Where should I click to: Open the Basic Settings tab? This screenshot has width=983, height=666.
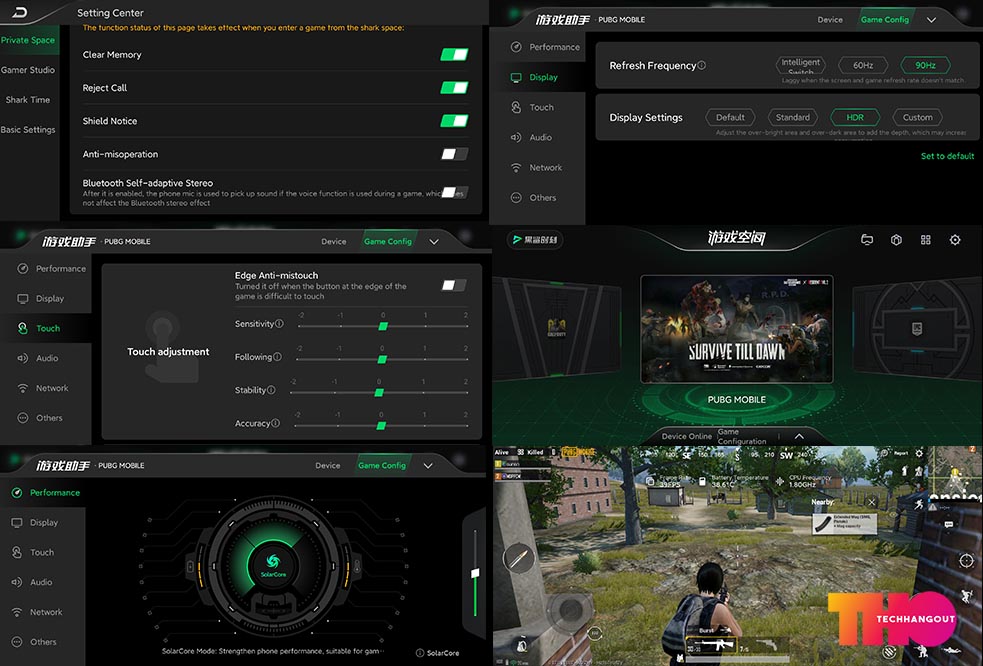tap(28, 129)
